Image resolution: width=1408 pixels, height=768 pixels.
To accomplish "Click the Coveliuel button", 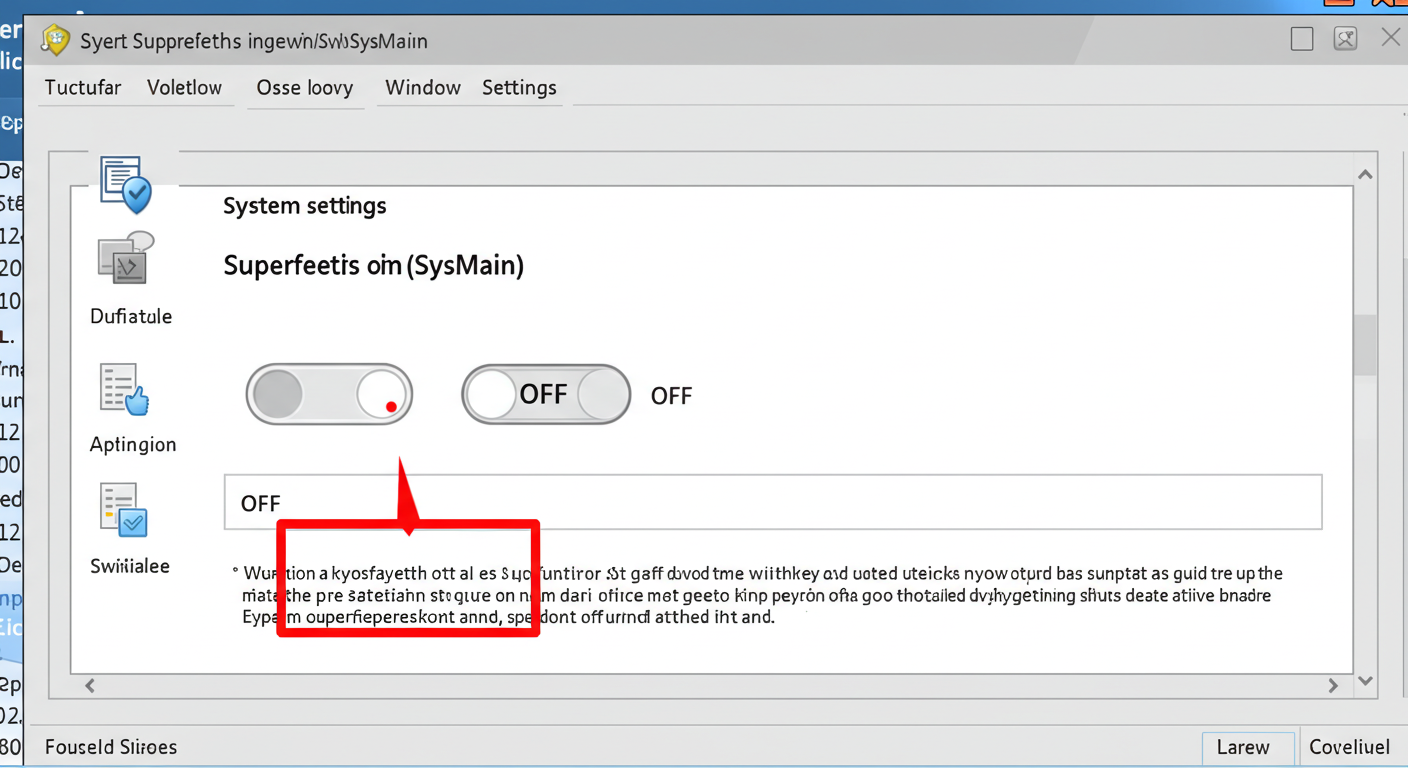I will pos(1350,747).
